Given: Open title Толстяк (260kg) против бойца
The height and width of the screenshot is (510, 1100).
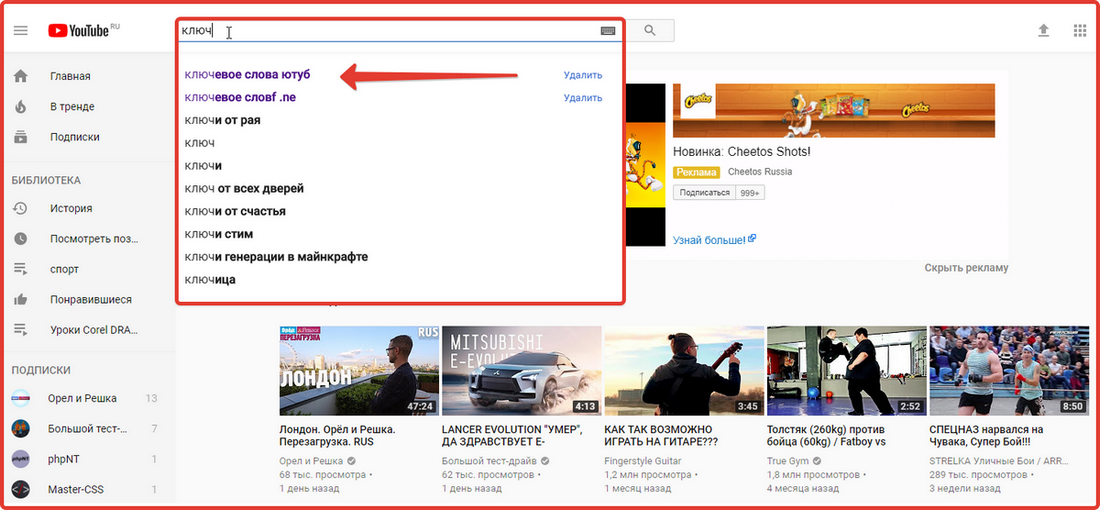Looking at the screenshot, I should click(826, 436).
